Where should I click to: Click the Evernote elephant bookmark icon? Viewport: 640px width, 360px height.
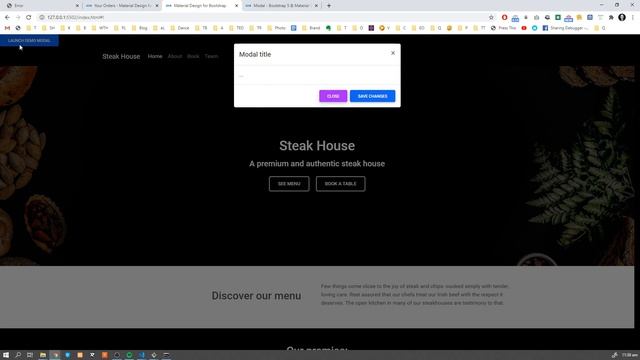tap(328, 28)
